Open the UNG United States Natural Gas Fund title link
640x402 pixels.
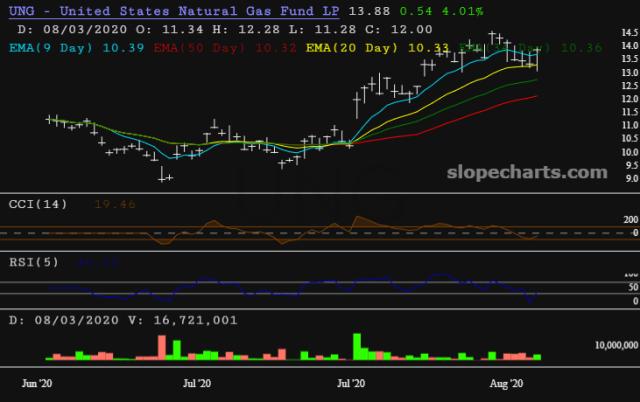(174, 11)
